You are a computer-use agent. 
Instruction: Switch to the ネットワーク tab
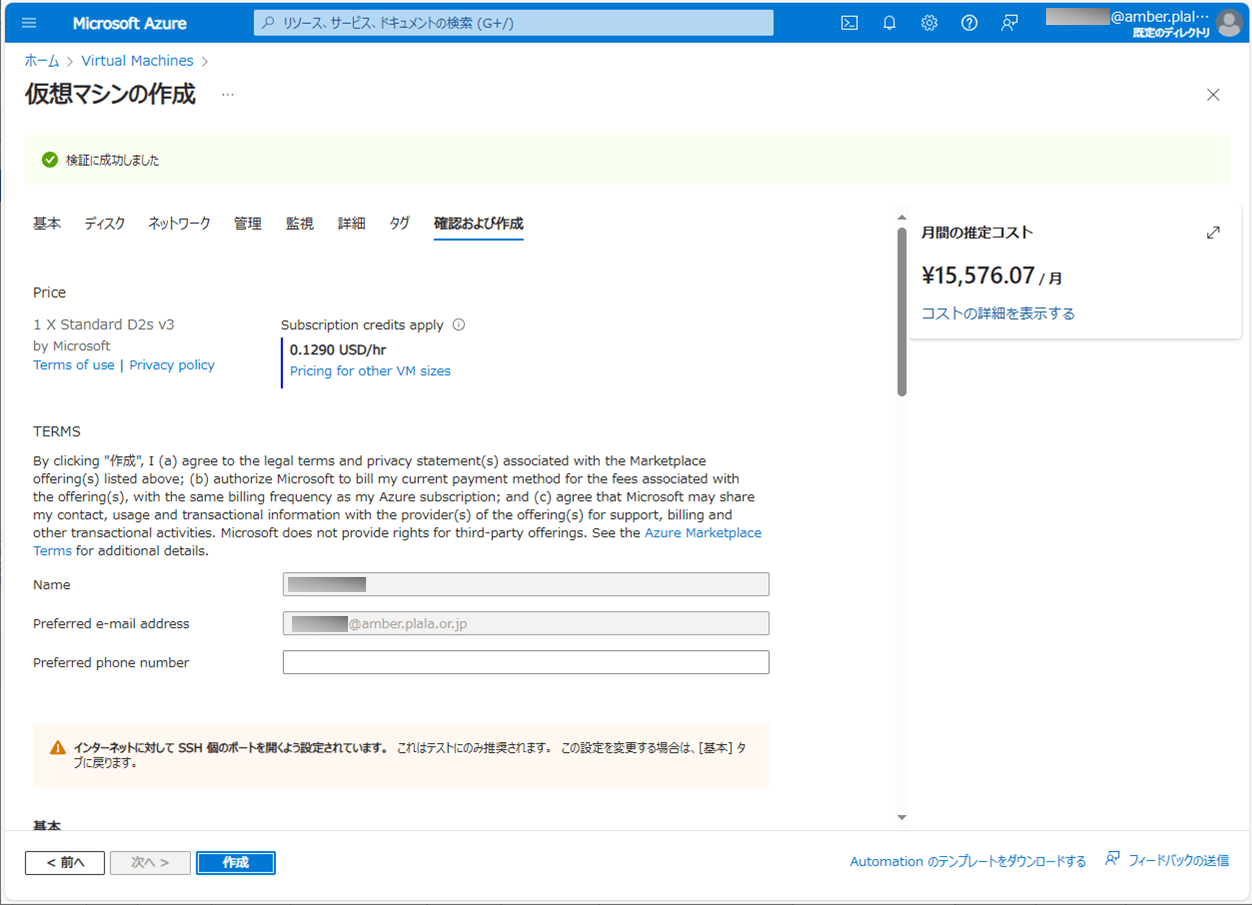[179, 223]
